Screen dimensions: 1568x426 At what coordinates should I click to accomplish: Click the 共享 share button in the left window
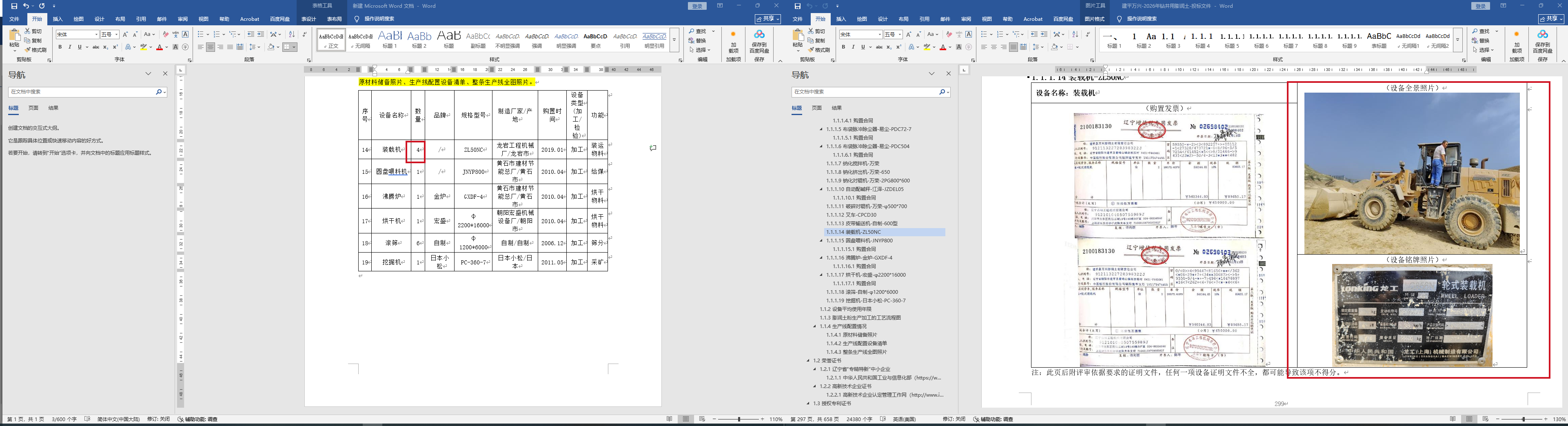point(767,19)
